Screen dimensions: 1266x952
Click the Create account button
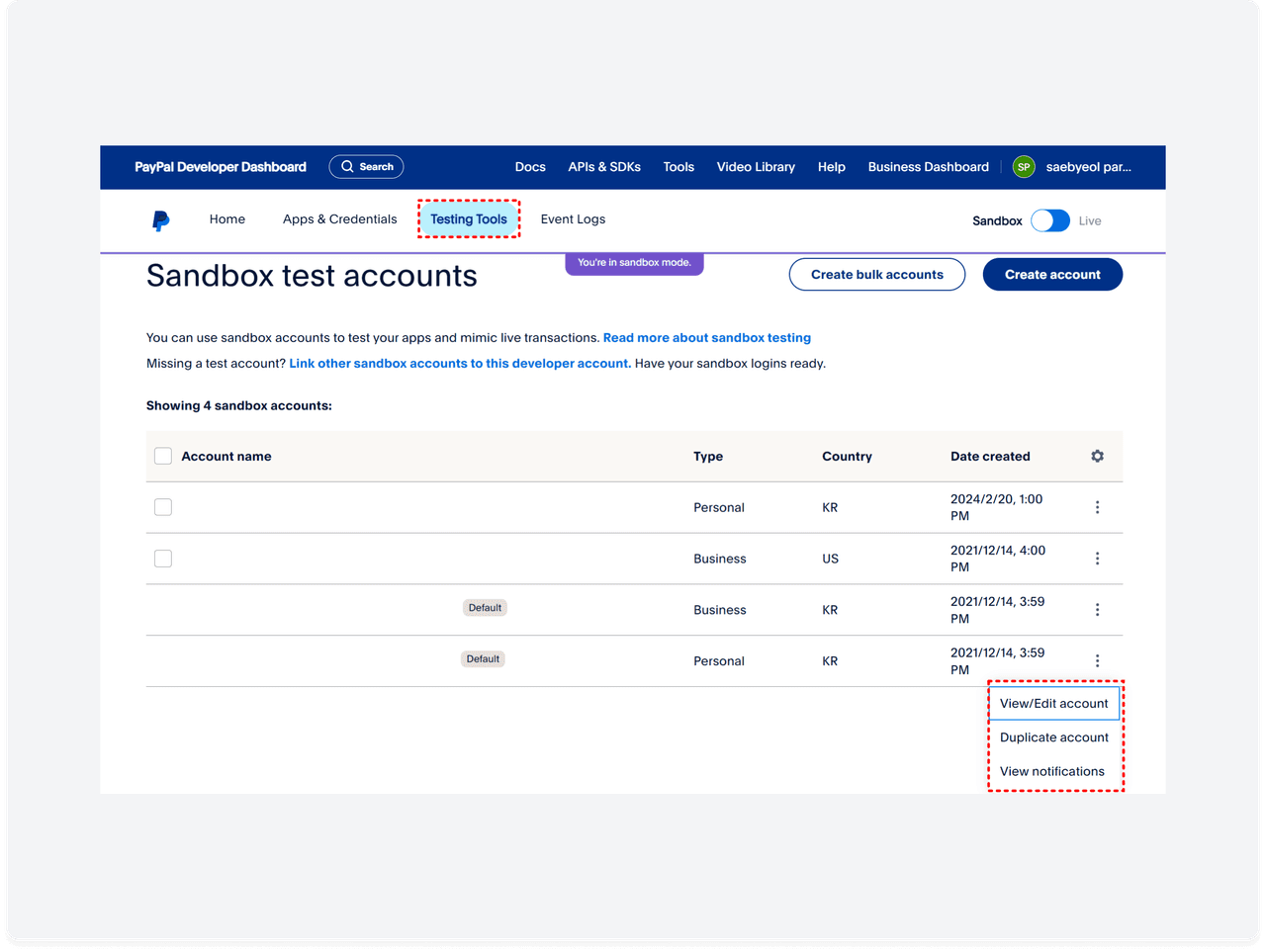click(1052, 275)
